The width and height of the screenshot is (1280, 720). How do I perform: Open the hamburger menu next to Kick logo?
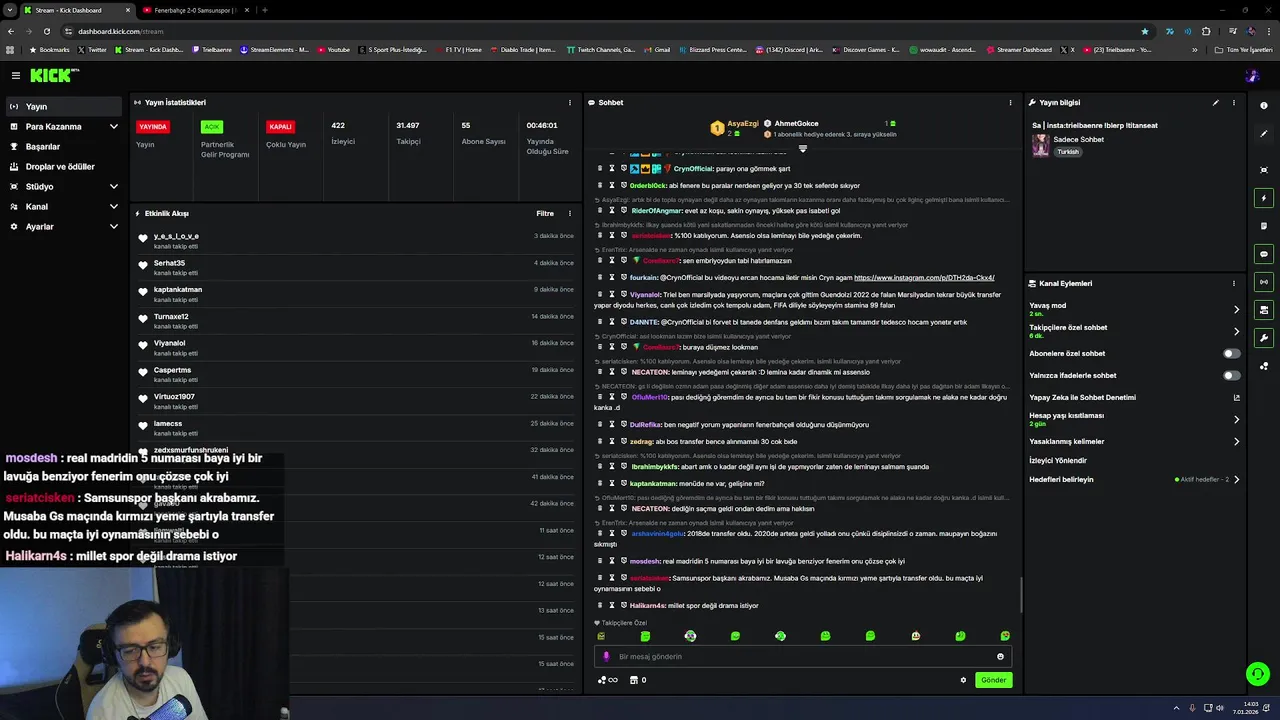(16, 76)
